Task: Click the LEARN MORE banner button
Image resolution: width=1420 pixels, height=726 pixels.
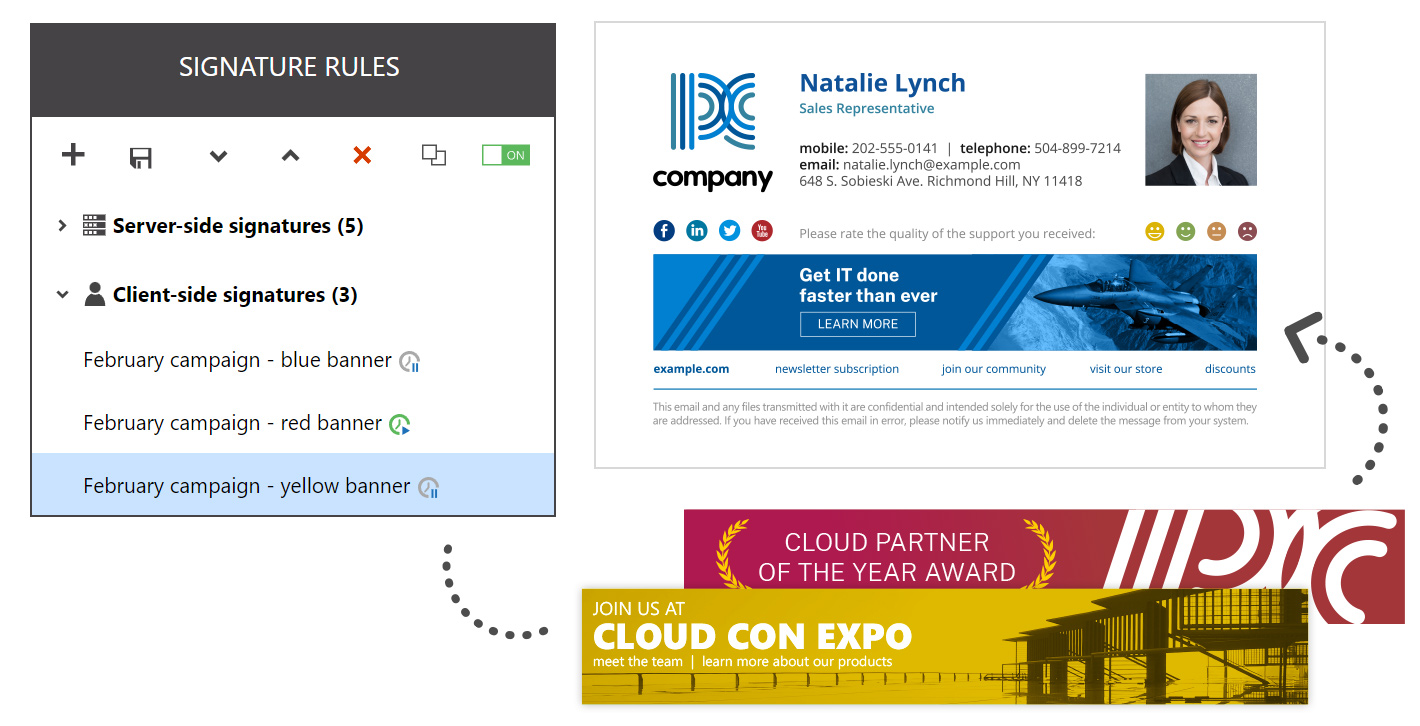Action: (x=857, y=324)
